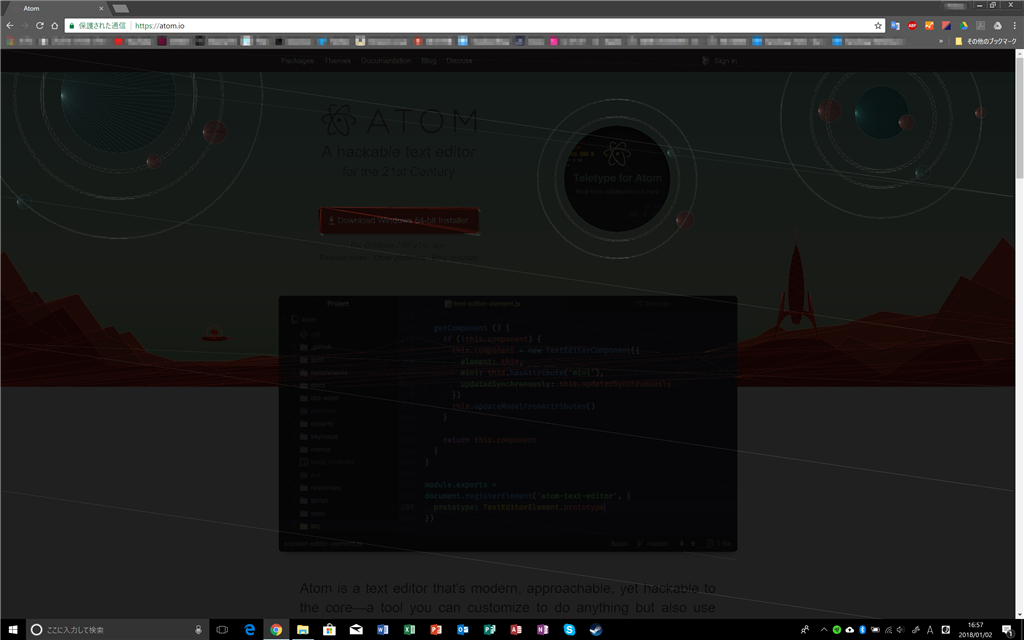Open the その他のブックマーク folder

pyautogui.click(x=986, y=41)
